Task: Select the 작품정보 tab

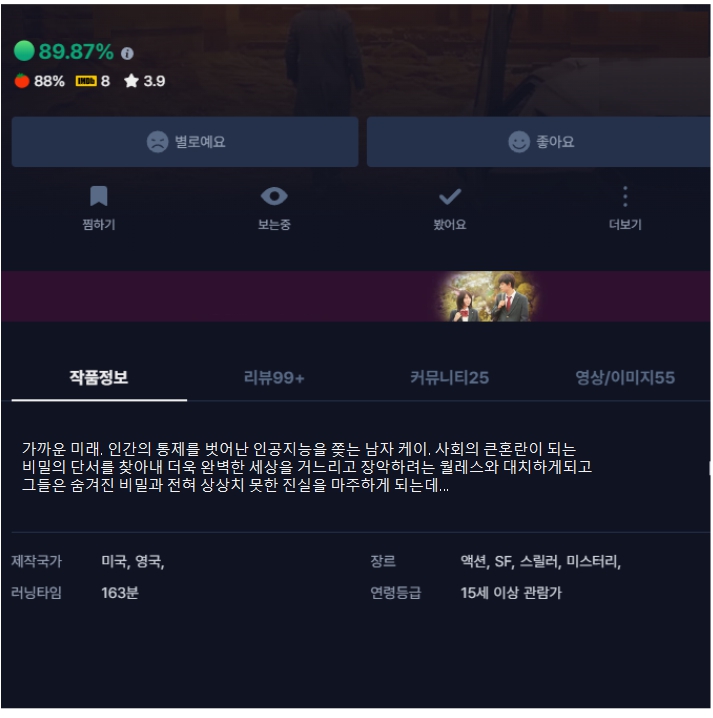Action: tap(99, 378)
